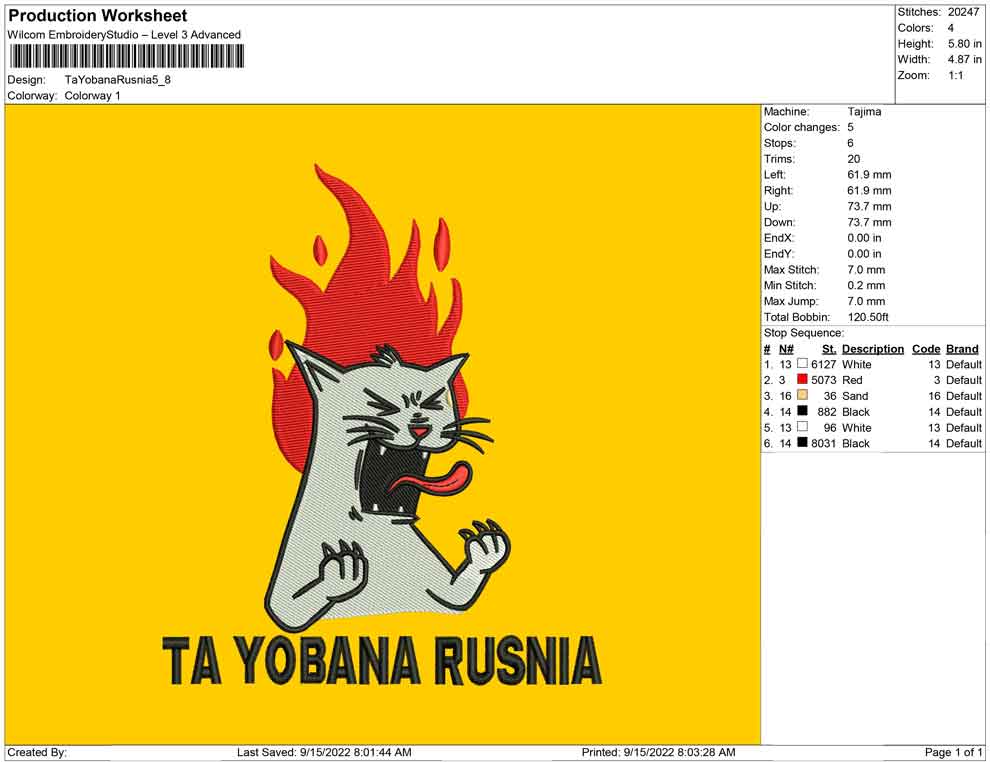The height and width of the screenshot is (762, 990).
Task: Click the 'Color changes:' label
Action: (801, 128)
